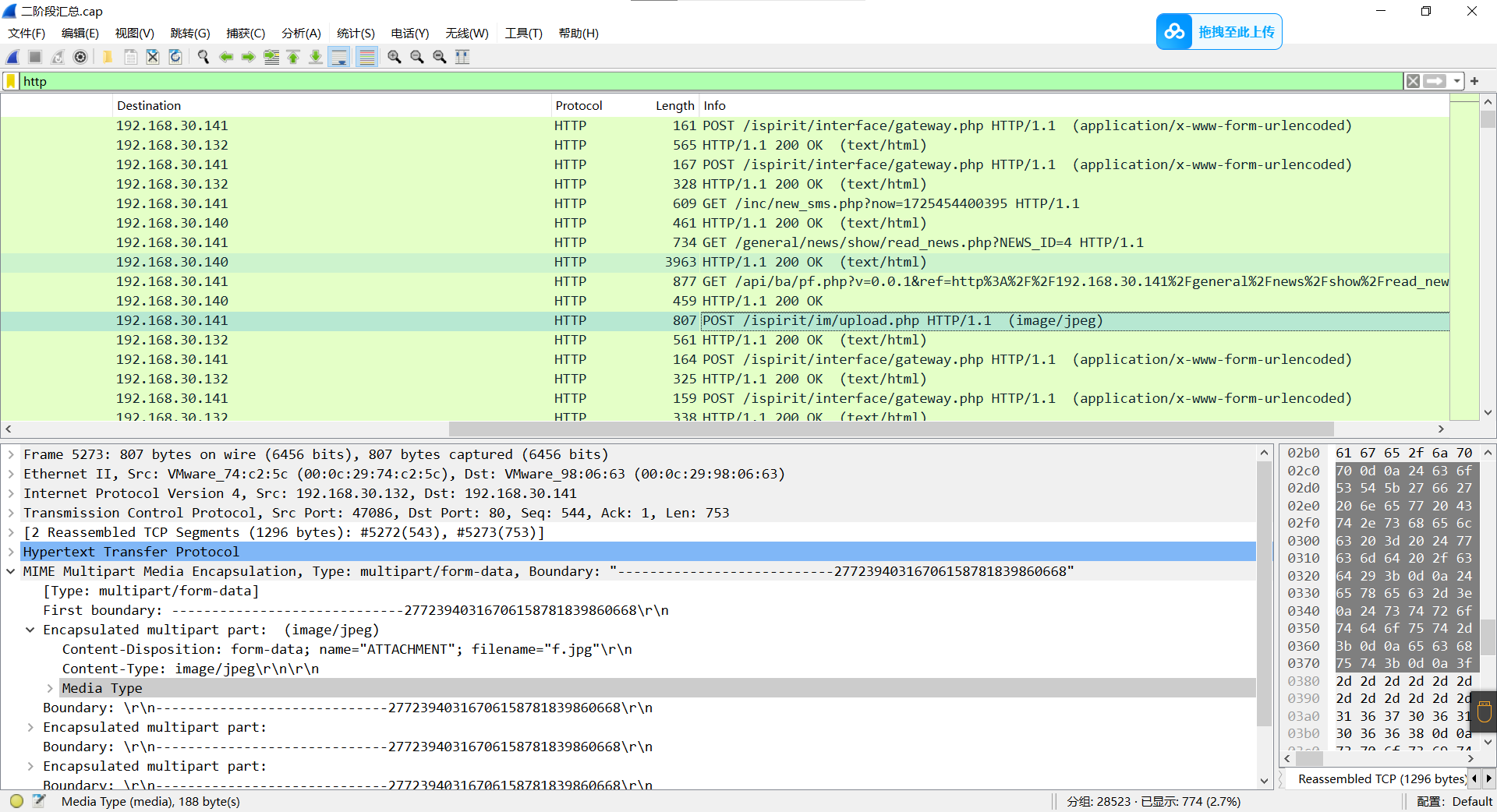The width and height of the screenshot is (1497, 812).
Task: Click the floating USB device icon
Action: pos(1485,711)
